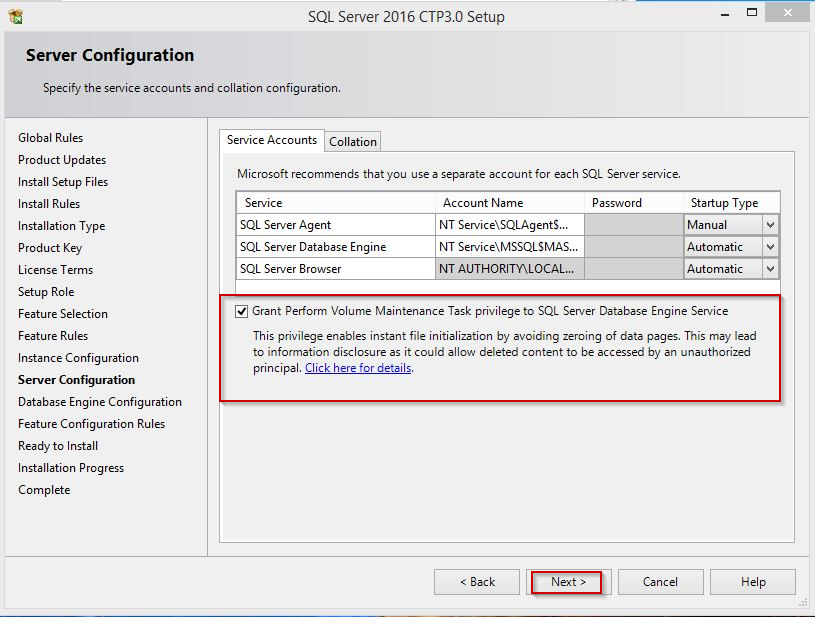Minimize the SQL Server Setup window
Viewport: 815px width, 617px height.
pos(725,14)
